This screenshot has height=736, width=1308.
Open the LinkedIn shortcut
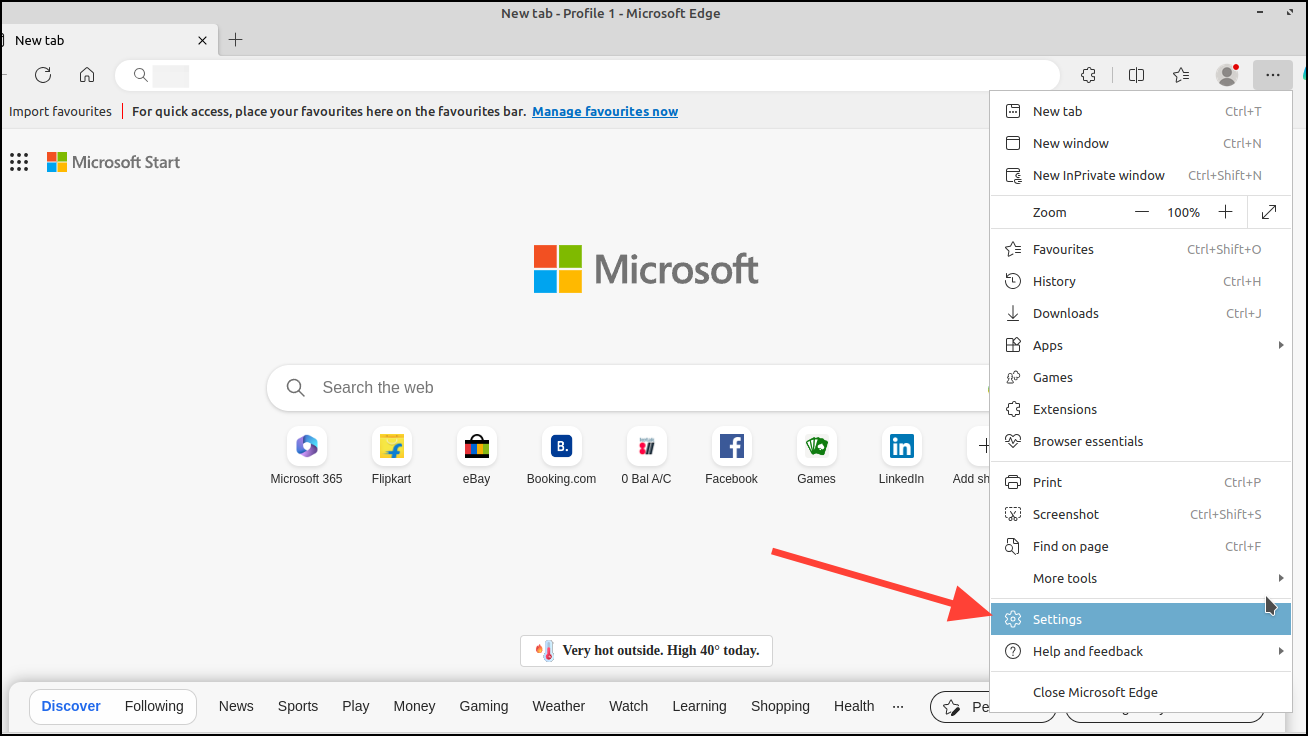point(901,446)
